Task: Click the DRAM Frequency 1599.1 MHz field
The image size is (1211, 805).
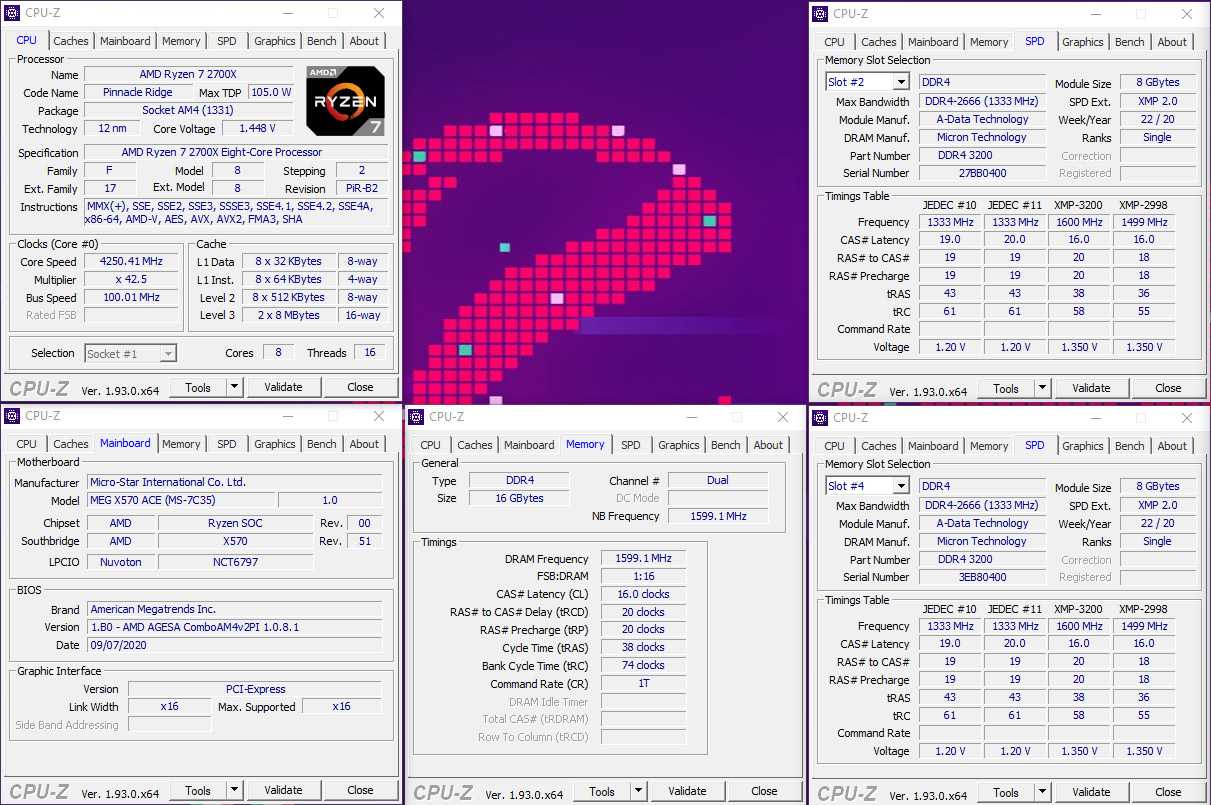Action: pyautogui.click(x=642, y=559)
